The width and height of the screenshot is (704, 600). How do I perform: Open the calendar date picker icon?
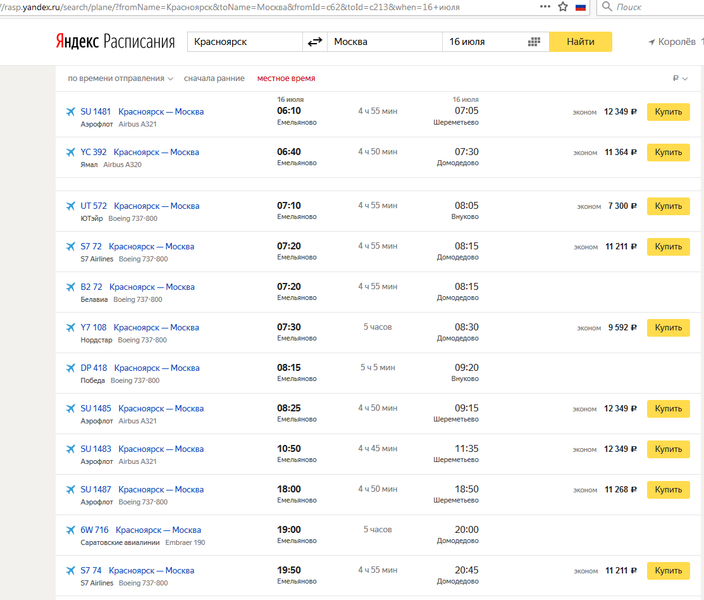coord(534,42)
